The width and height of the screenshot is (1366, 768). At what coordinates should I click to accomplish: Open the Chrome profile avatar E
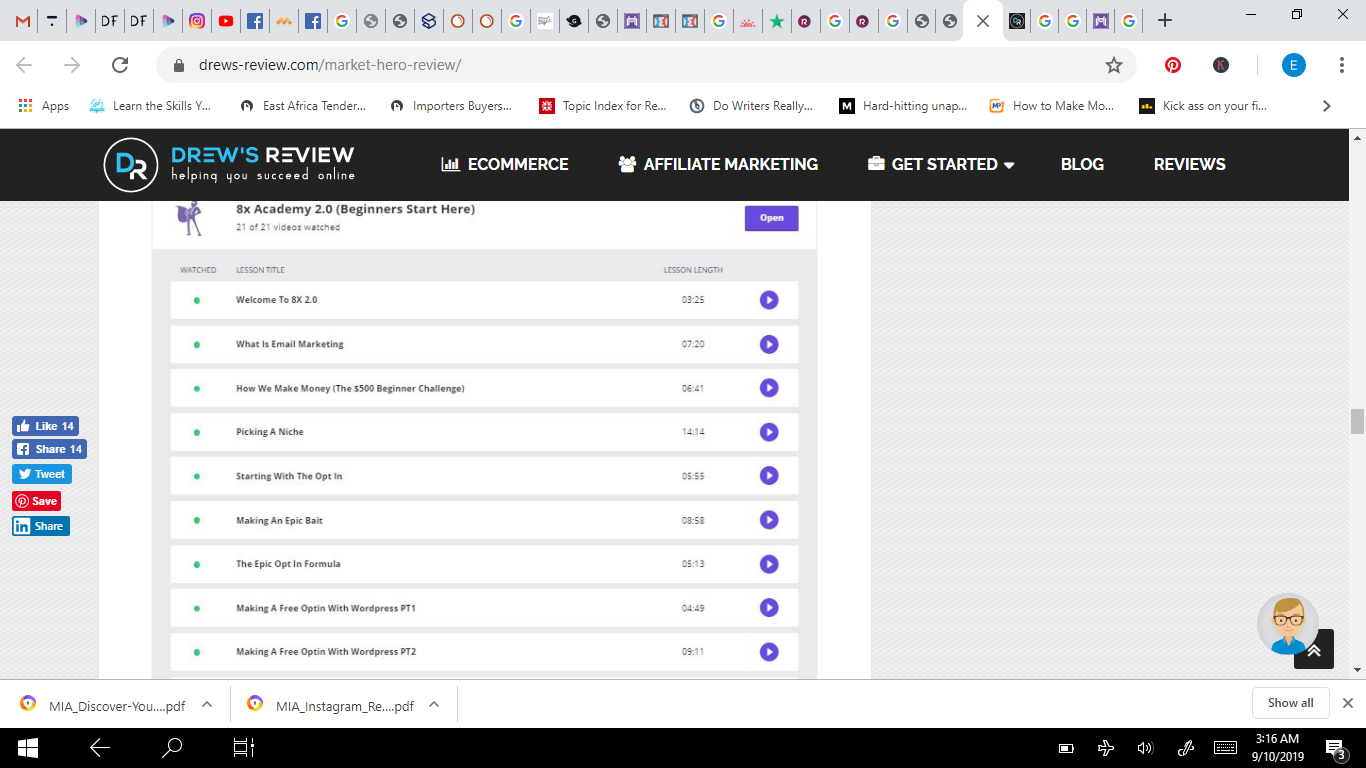(1294, 65)
